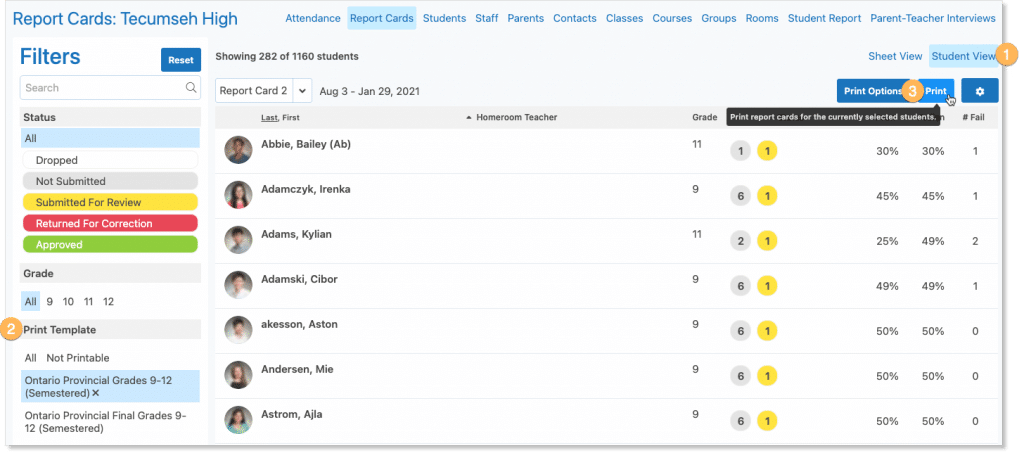Click the filter Search field
This screenshot has width=1024, height=453.
point(110,87)
